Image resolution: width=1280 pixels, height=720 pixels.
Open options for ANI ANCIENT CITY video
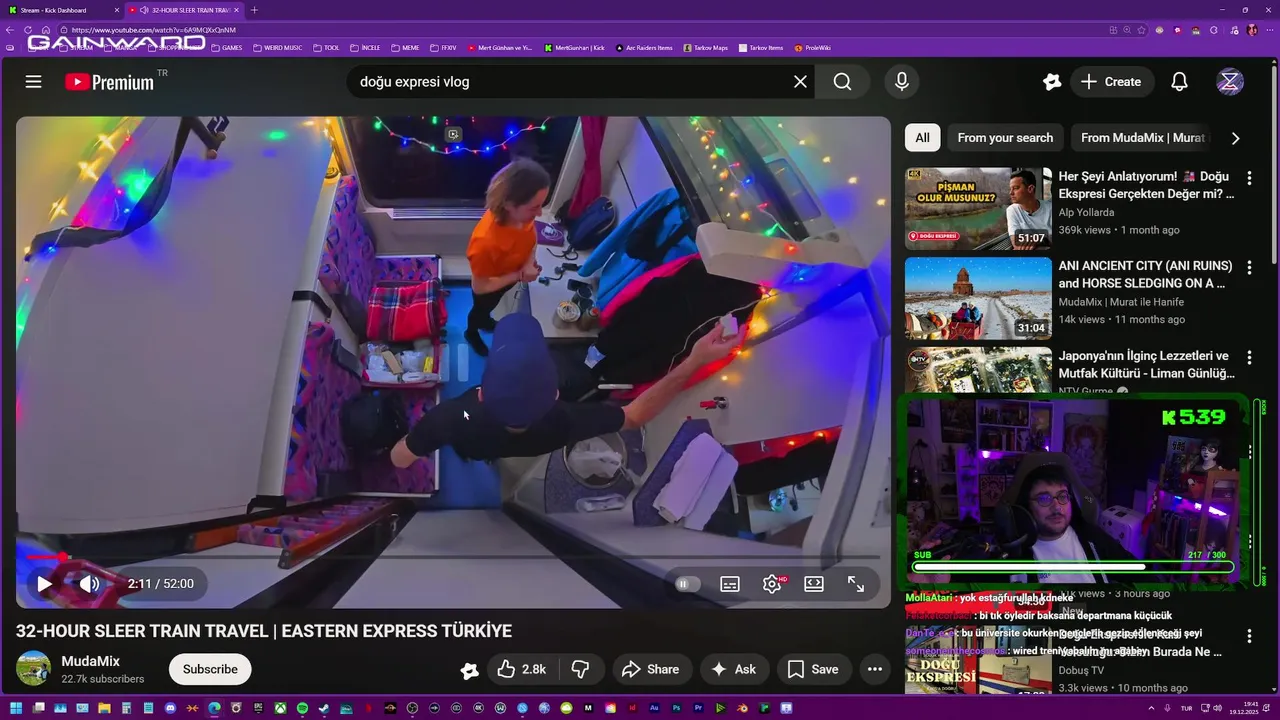point(1248,268)
